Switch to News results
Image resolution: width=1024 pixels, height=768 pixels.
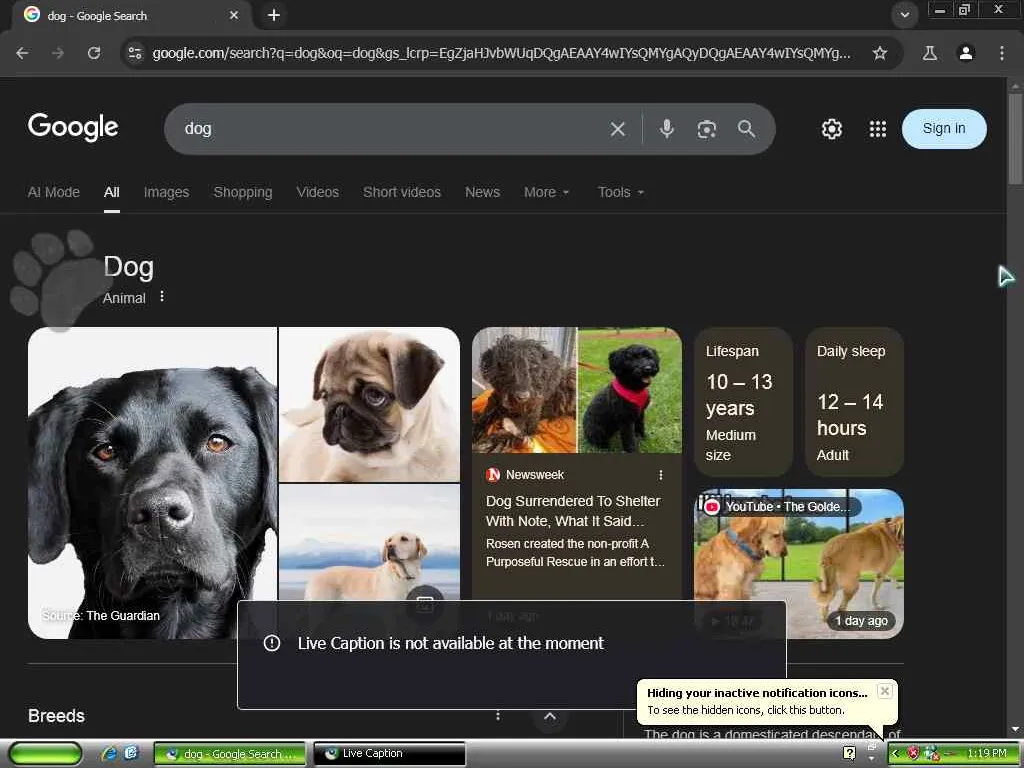[x=482, y=192]
